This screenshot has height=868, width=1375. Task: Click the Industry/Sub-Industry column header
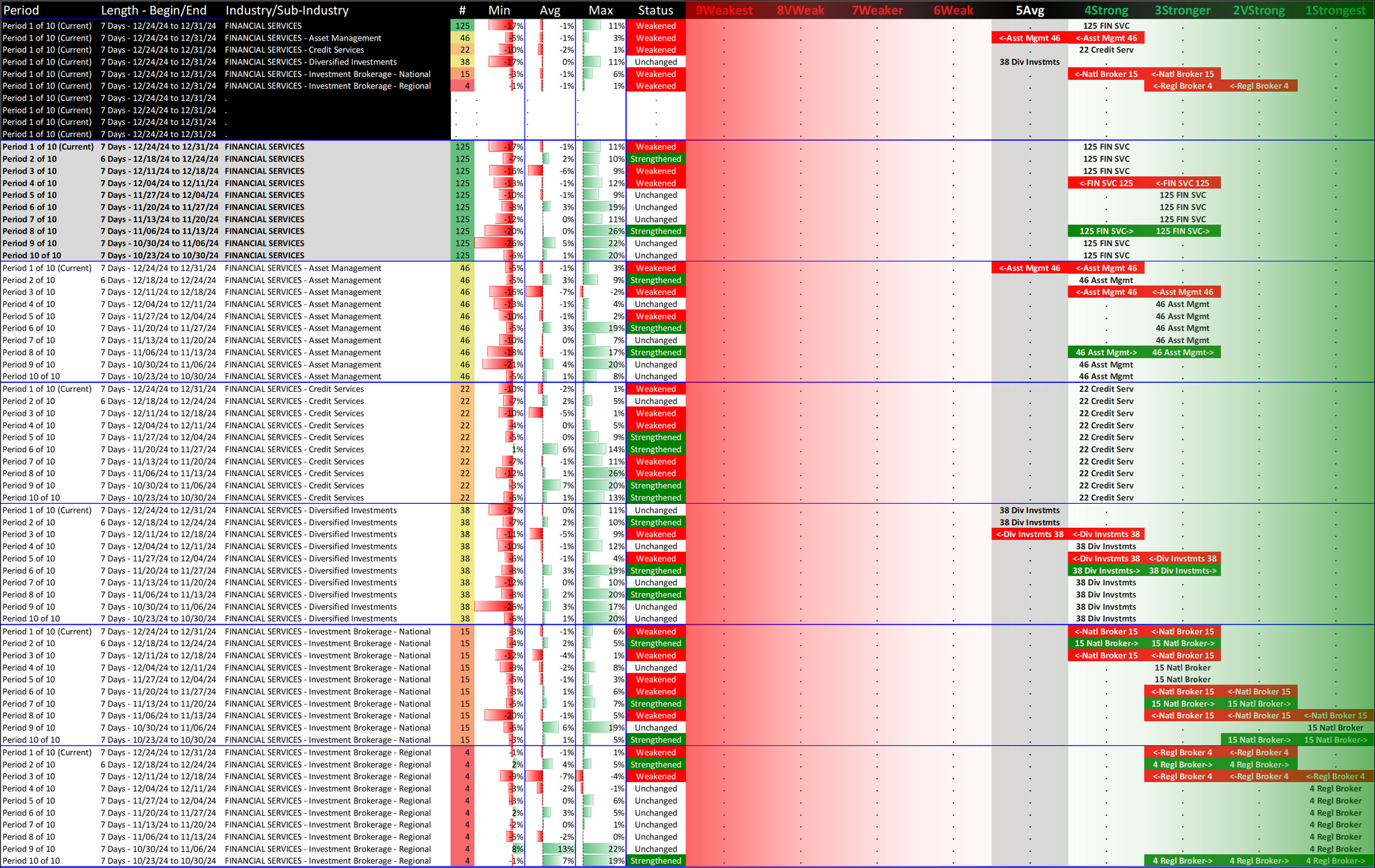pyautogui.click(x=287, y=10)
